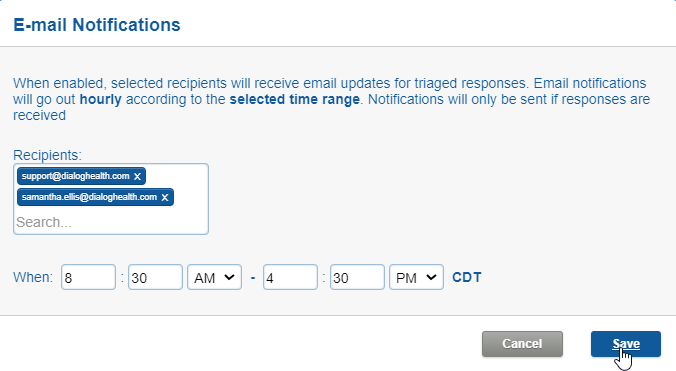The image size is (676, 371).
Task: Click the bold selected time range text
Action: click(x=294, y=100)
